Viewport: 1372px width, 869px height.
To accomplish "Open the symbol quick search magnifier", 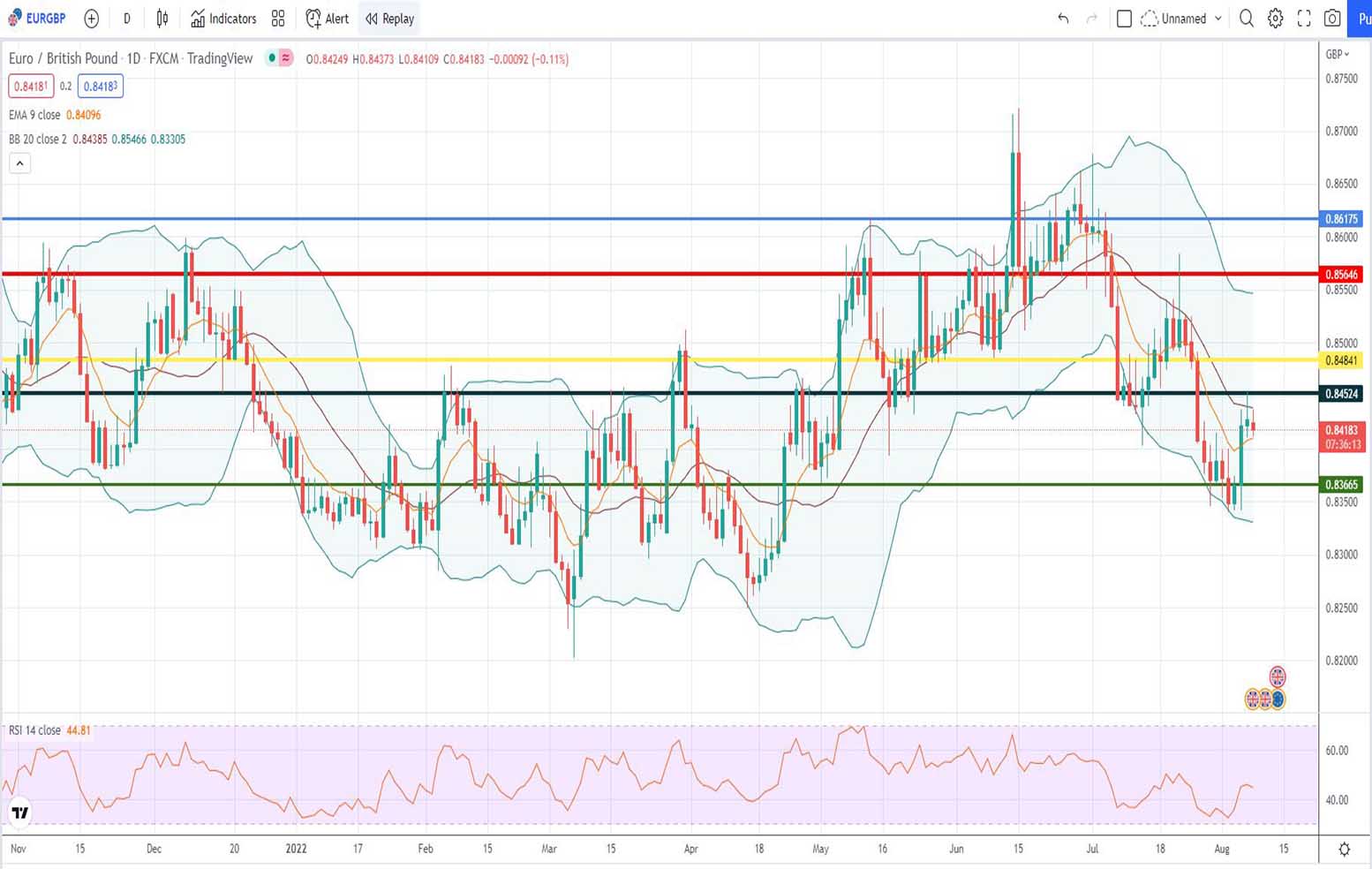I will (1246, 19).
